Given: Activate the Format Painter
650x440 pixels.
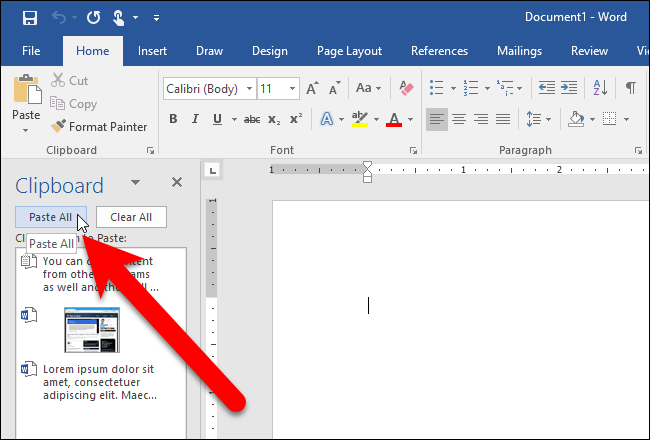Looking at the screenshot, I should tap(99, 126).
